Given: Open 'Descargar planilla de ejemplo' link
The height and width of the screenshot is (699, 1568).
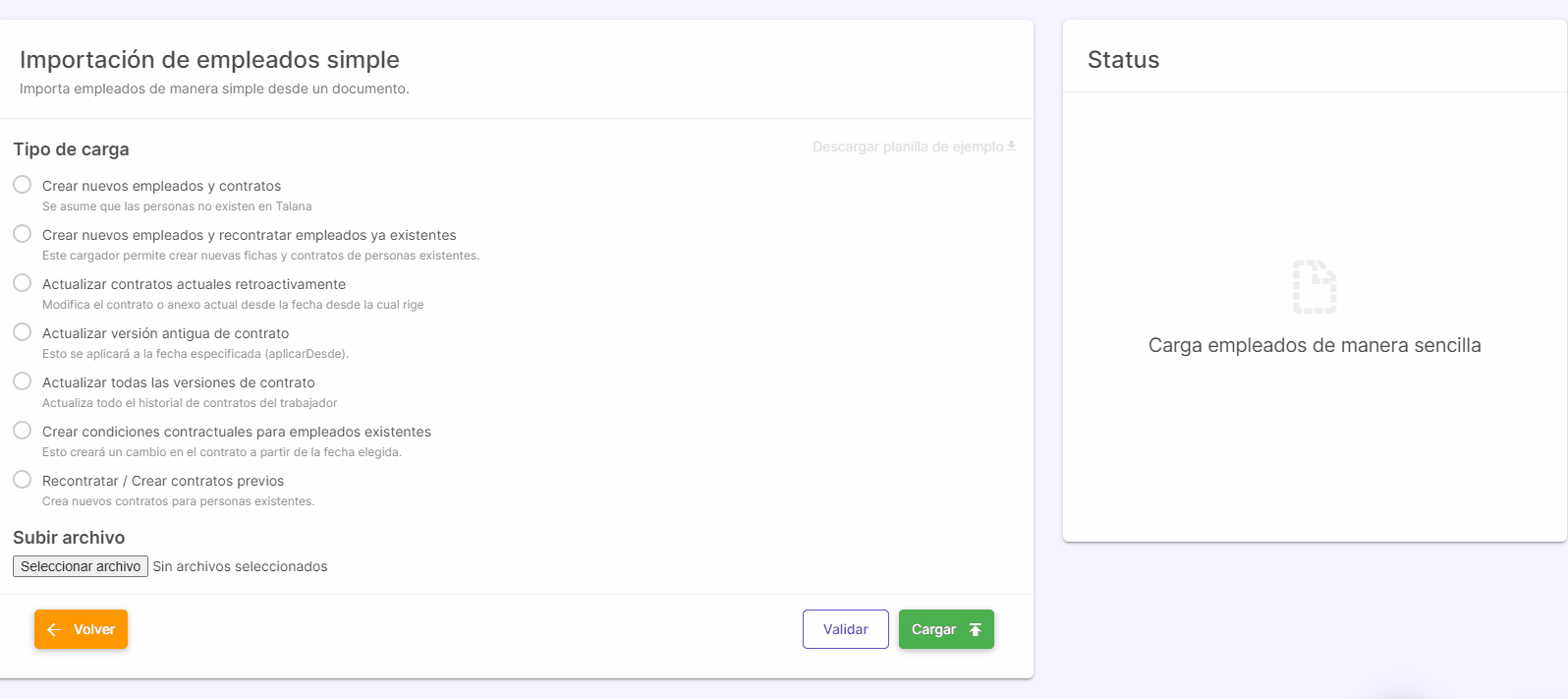Looking at the screenshot, I should (x=907, y=146).
